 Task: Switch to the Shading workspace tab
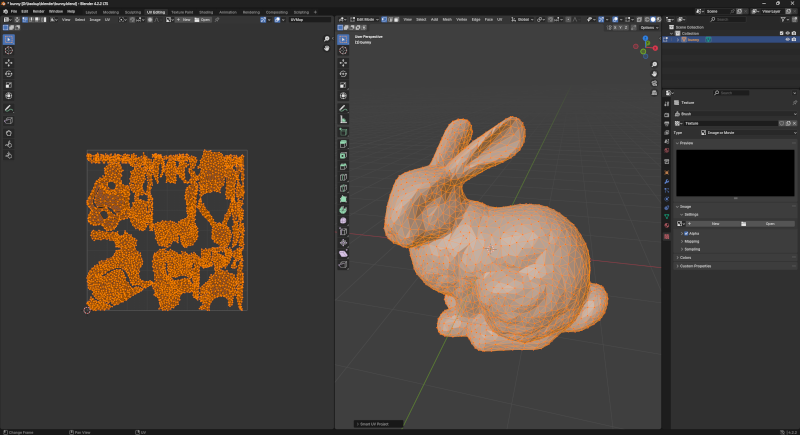point(206,12)
